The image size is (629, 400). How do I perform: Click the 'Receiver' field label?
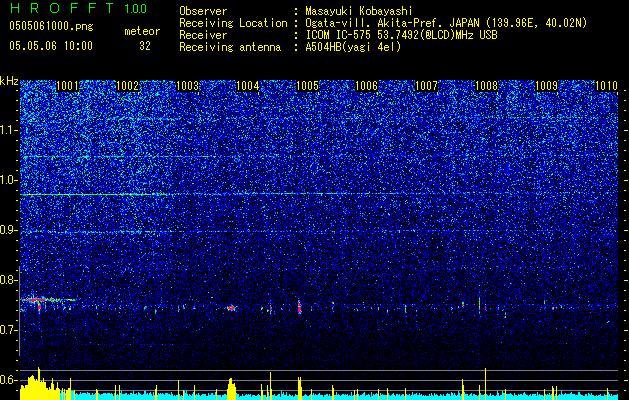203,35
